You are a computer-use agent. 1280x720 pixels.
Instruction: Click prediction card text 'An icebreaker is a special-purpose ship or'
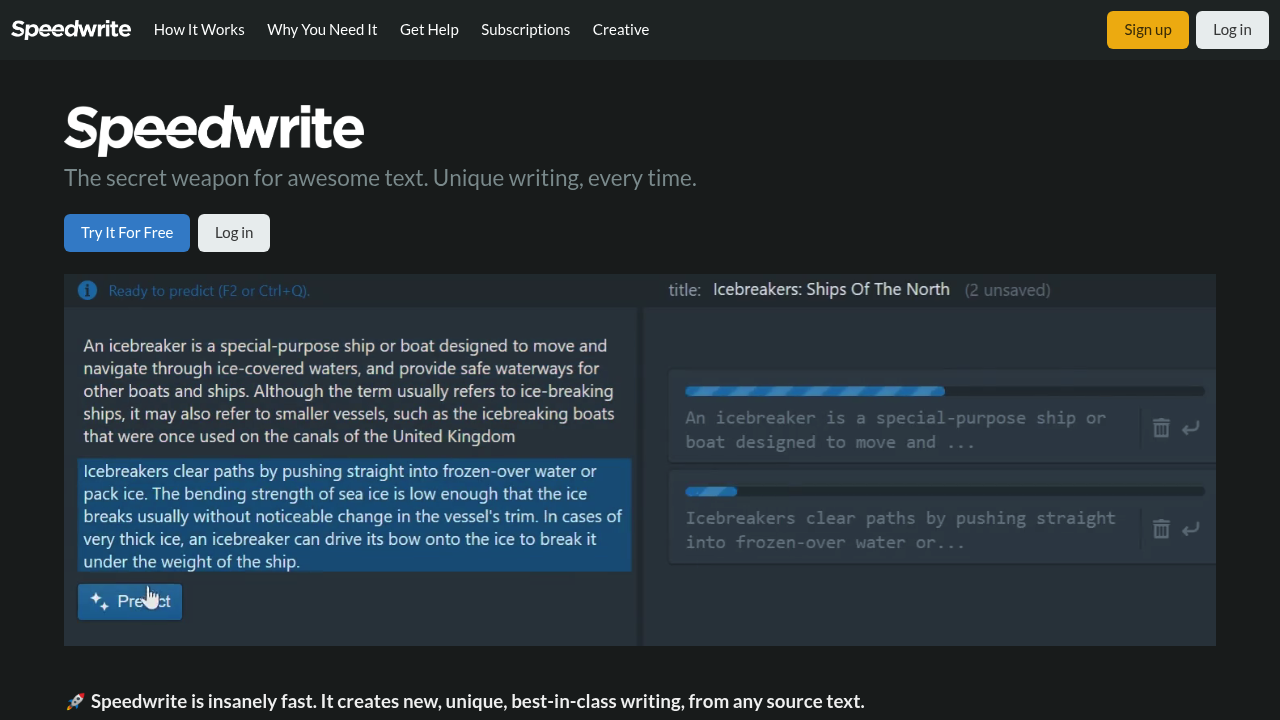[x=895, y=430]
